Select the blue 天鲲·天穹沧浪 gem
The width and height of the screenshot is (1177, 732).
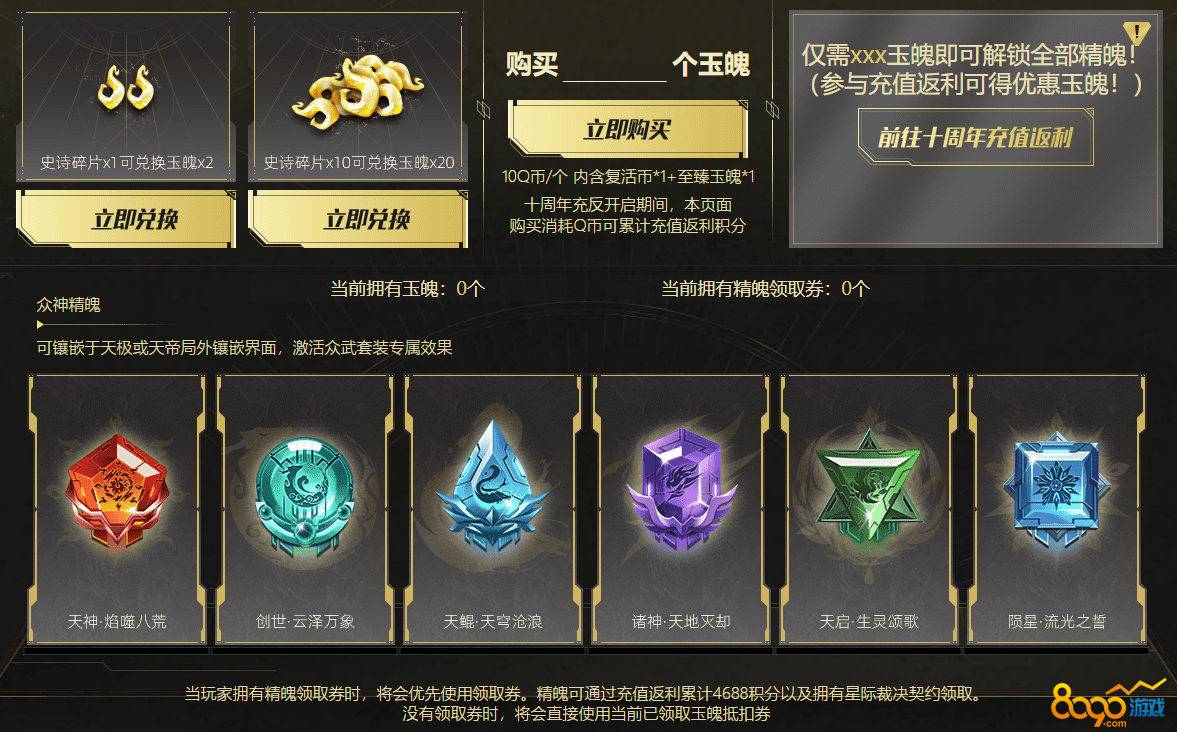pyautogui.click(x=492, y=486)
